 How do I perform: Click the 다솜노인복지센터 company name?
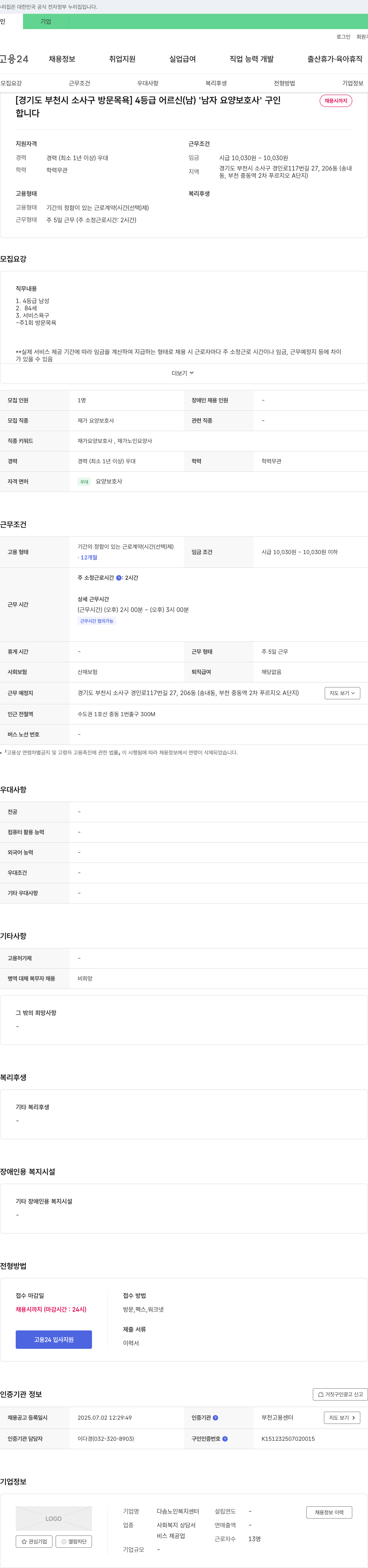(178, 1511)
